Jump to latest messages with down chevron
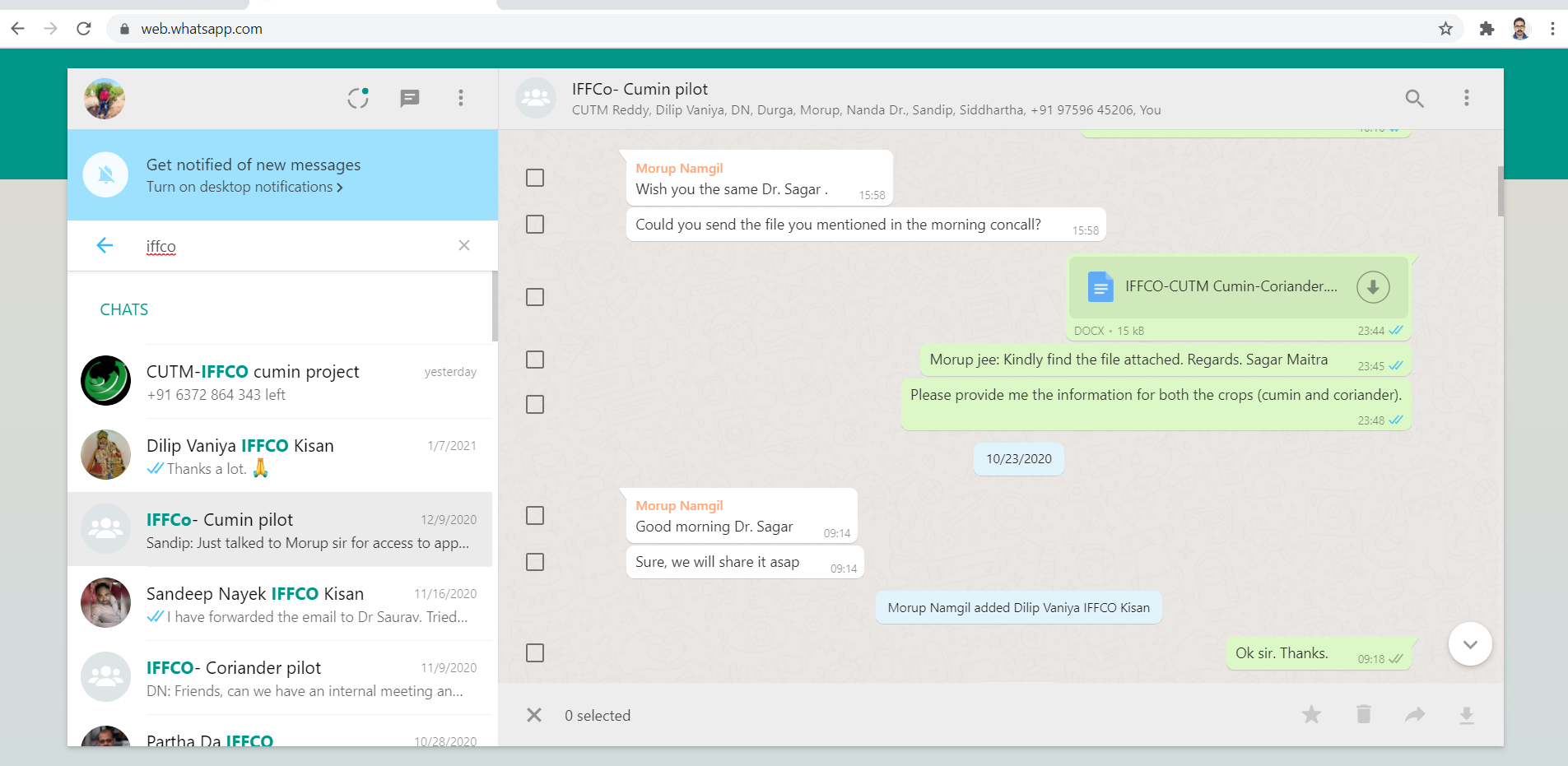Viewport: 1568px width, 766px height. pos(1470,644)
